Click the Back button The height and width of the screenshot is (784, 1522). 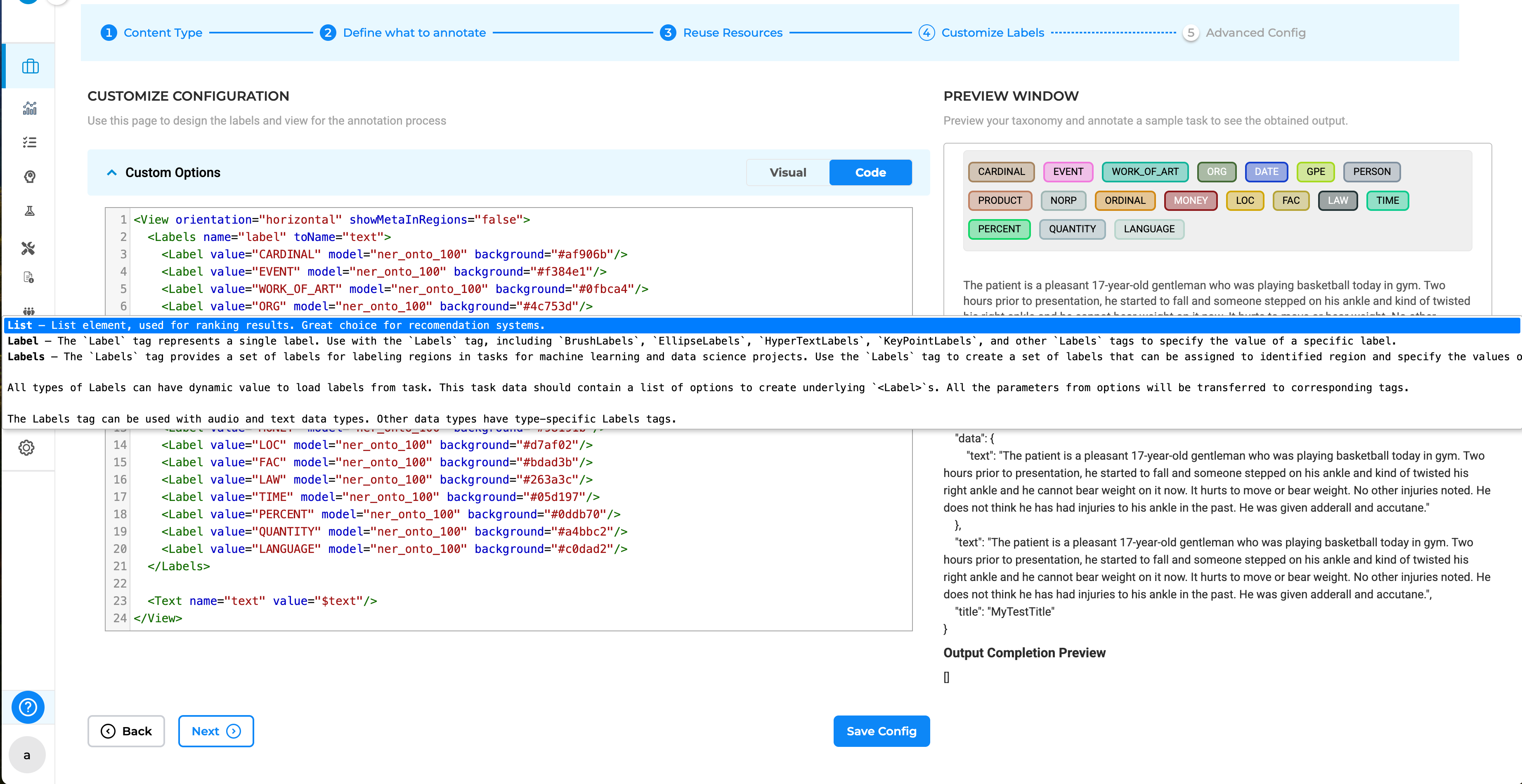126,731
